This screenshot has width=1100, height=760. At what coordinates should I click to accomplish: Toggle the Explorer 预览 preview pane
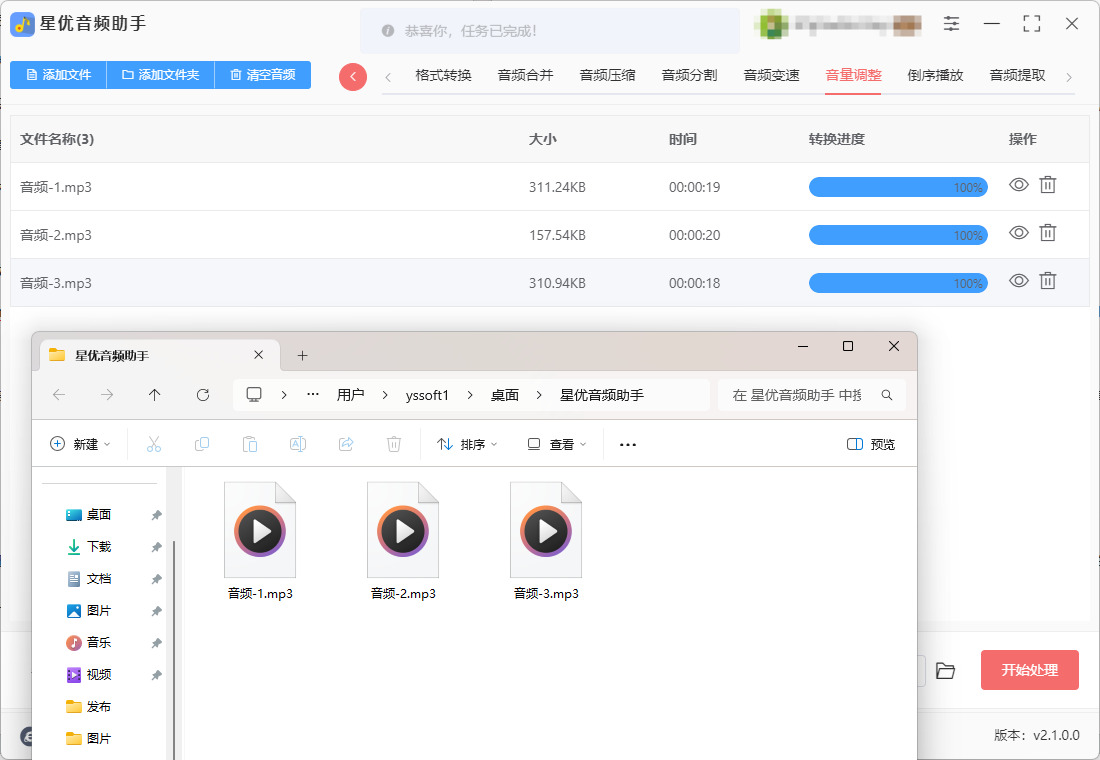pyautogui.click(x=871, y=444)
